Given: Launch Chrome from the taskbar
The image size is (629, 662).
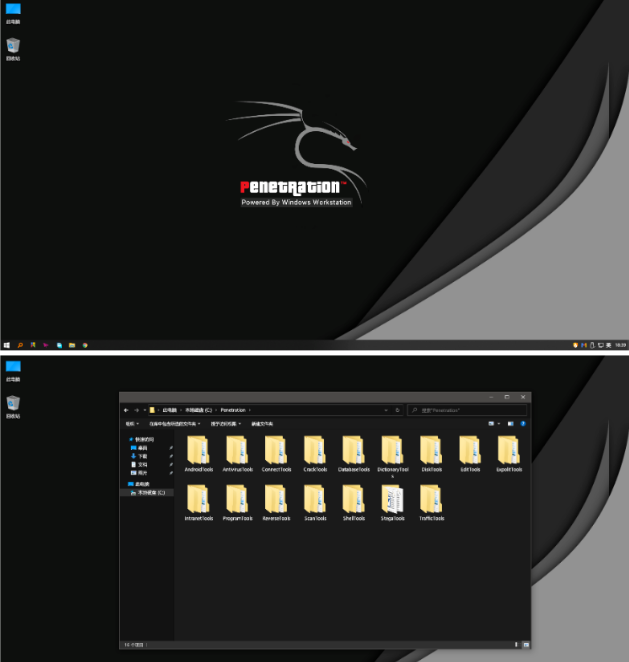Looking at the screenshot, I should coord(85,345).
